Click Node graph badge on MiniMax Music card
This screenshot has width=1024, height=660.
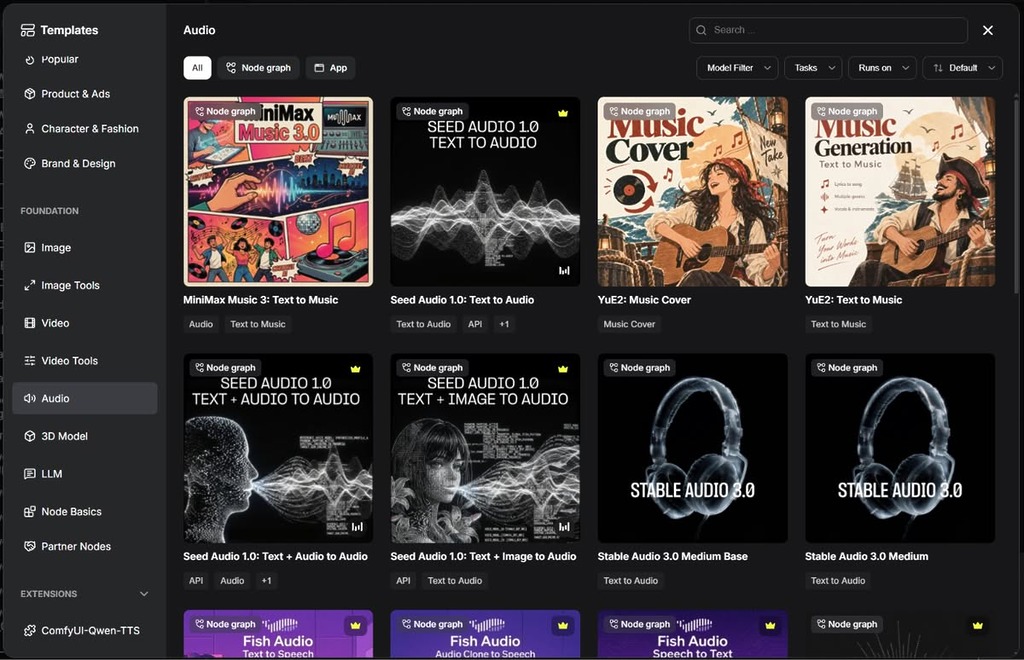(225, 112)
